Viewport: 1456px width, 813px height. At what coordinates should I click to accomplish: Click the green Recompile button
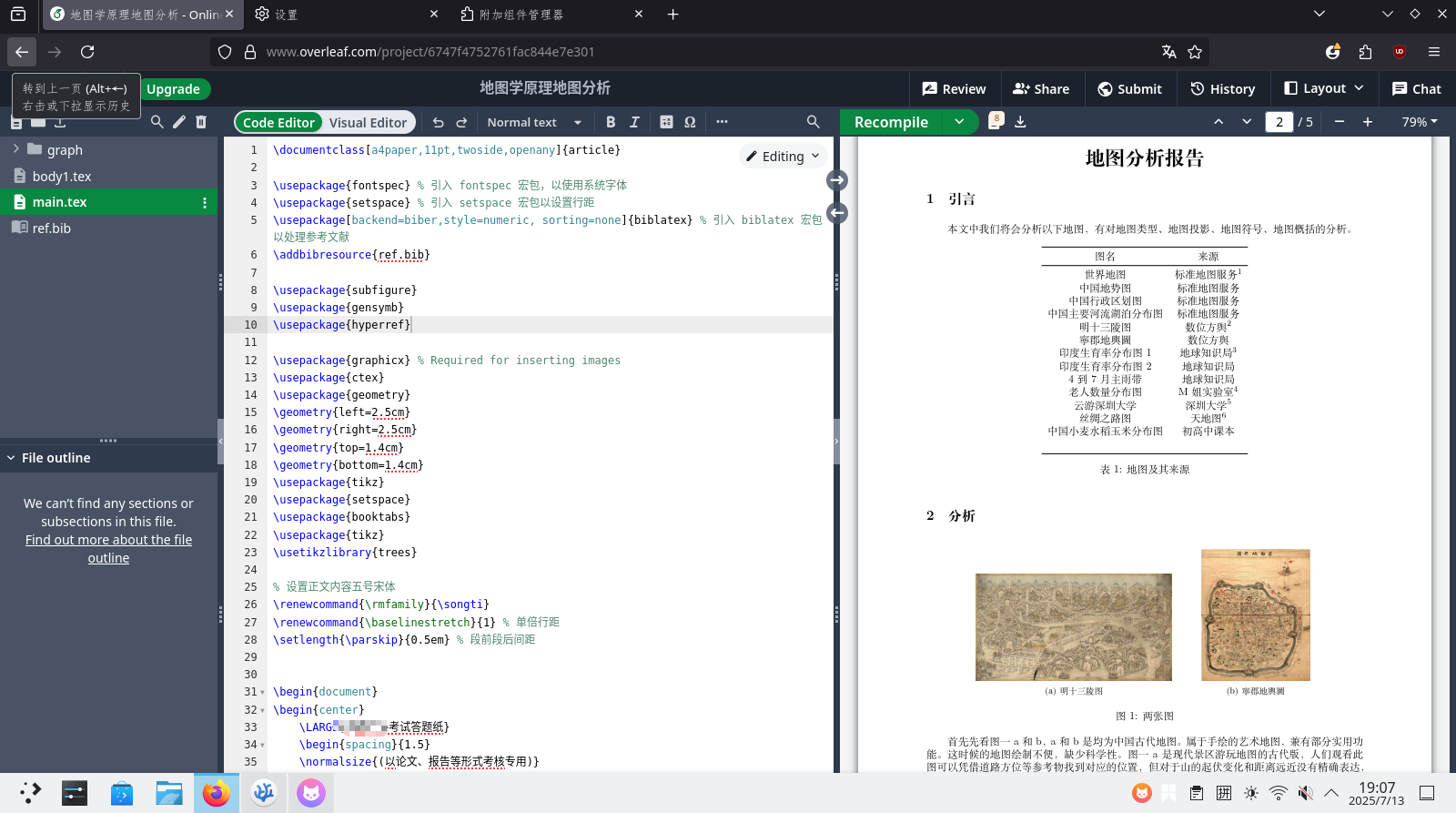tap(891, 122)
